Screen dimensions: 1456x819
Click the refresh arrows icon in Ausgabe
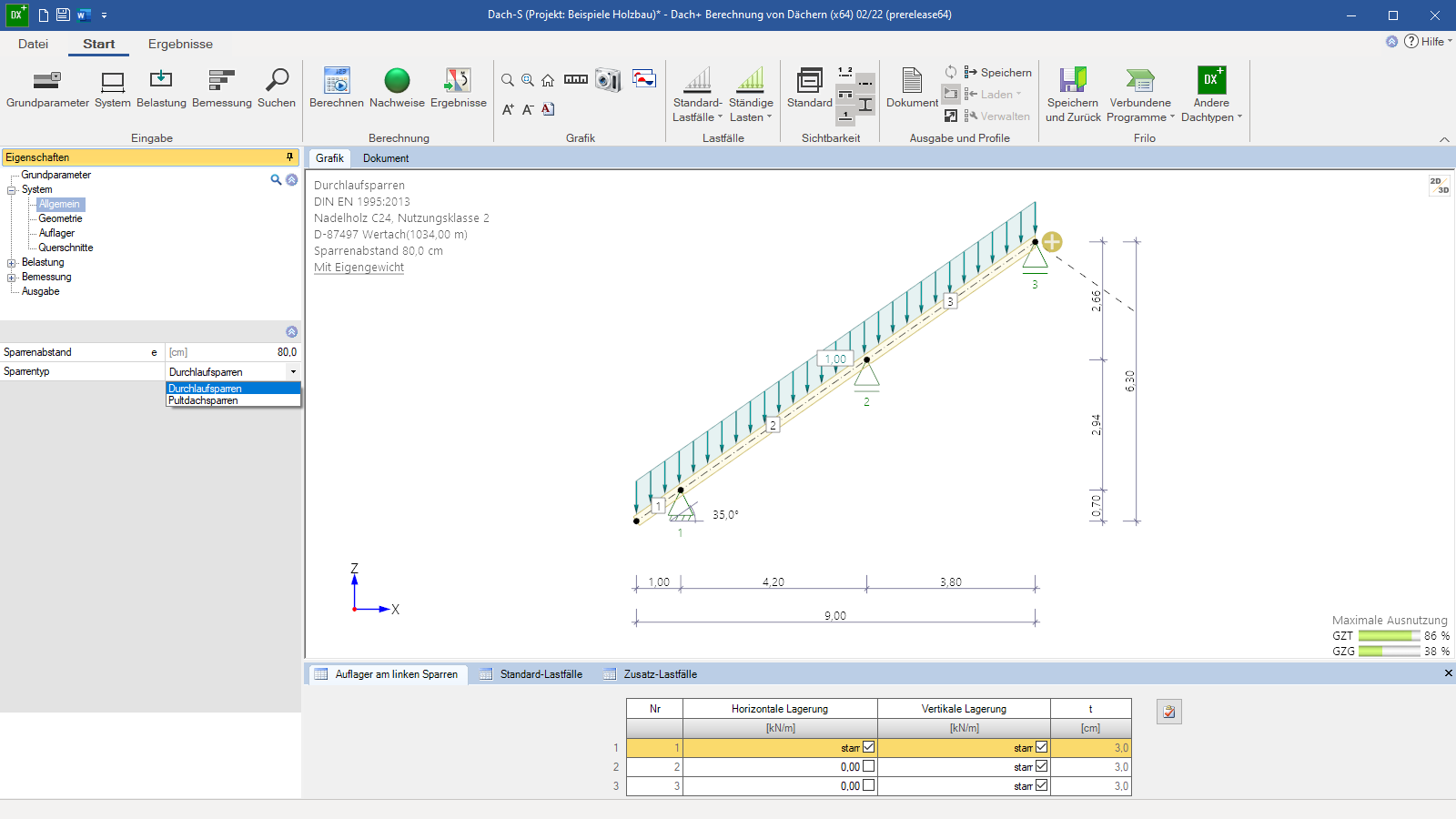pyautogui.click(x=951, y=72)
